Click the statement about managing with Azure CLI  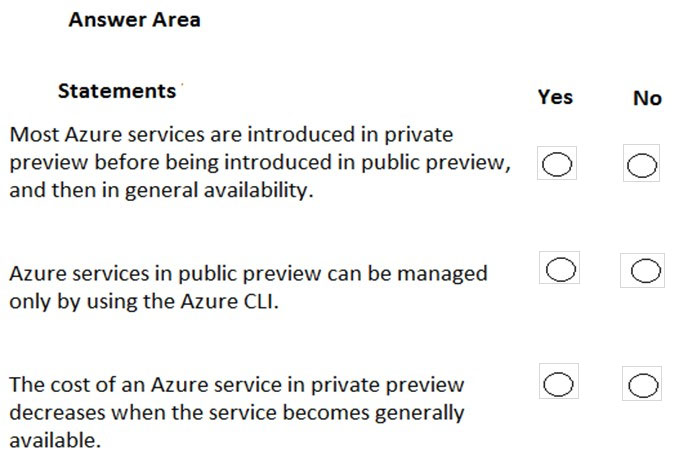248,287
